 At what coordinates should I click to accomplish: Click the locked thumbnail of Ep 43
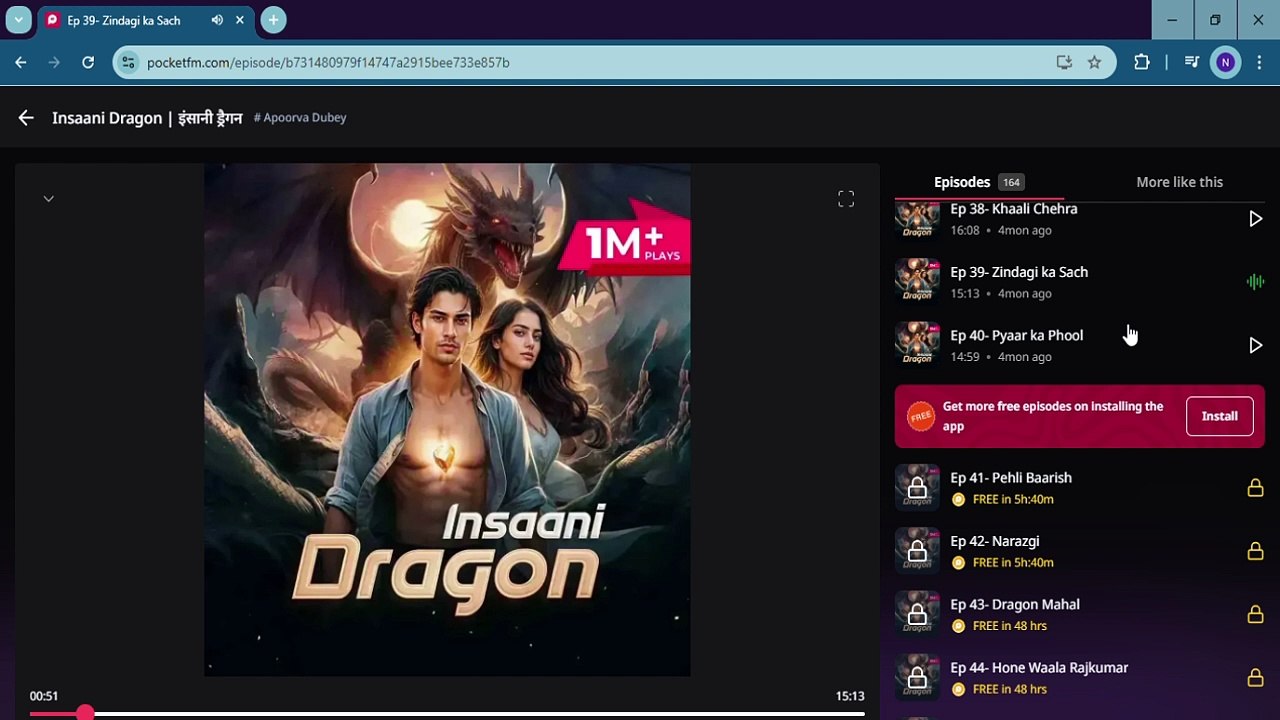(x=917, y=614)
